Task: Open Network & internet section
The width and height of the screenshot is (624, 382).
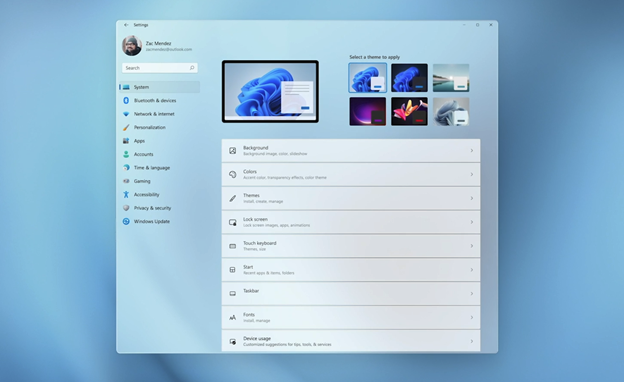Action: click(x=159, y=114)
